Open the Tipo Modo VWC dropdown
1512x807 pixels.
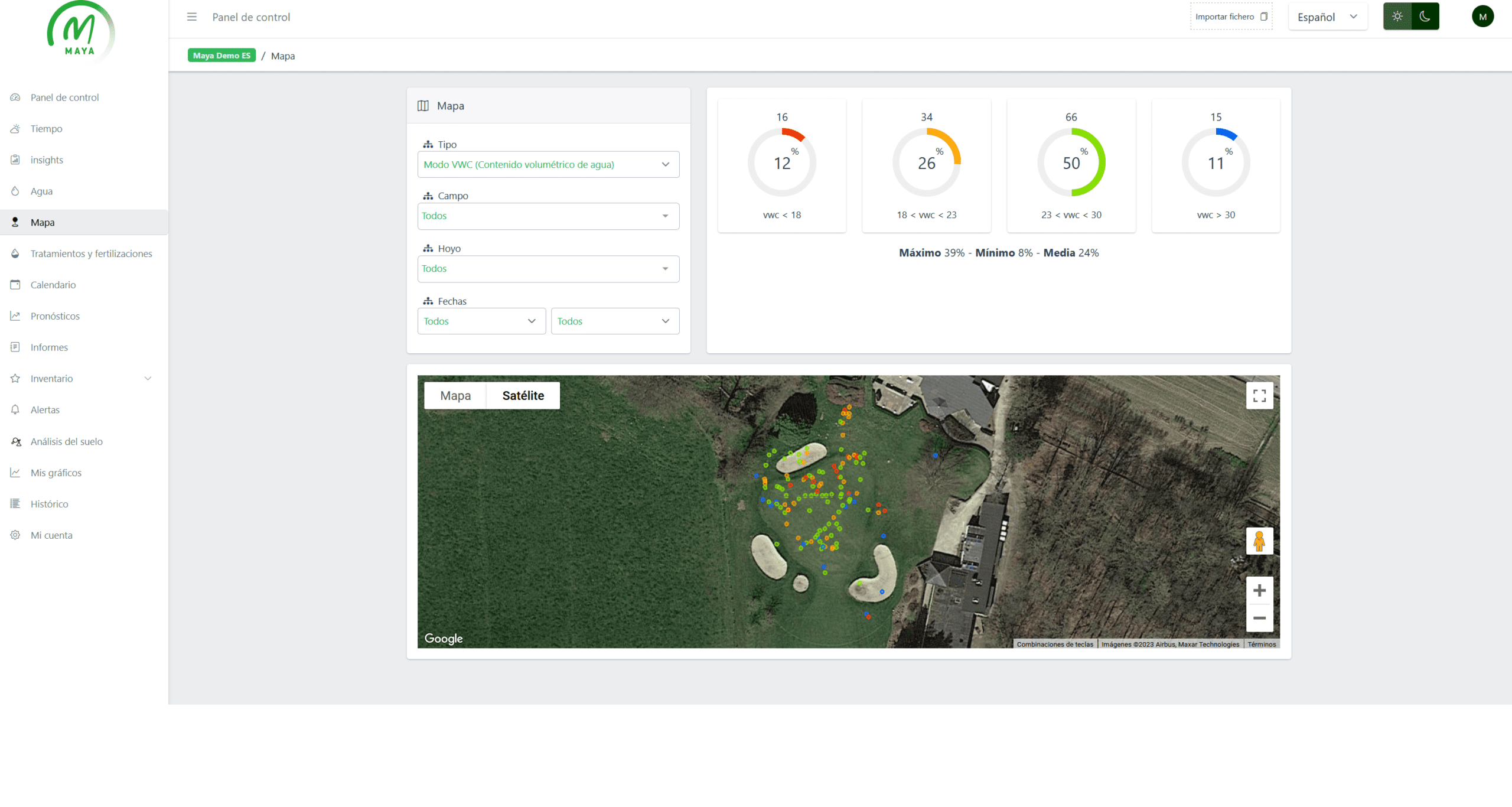(548, 165)
